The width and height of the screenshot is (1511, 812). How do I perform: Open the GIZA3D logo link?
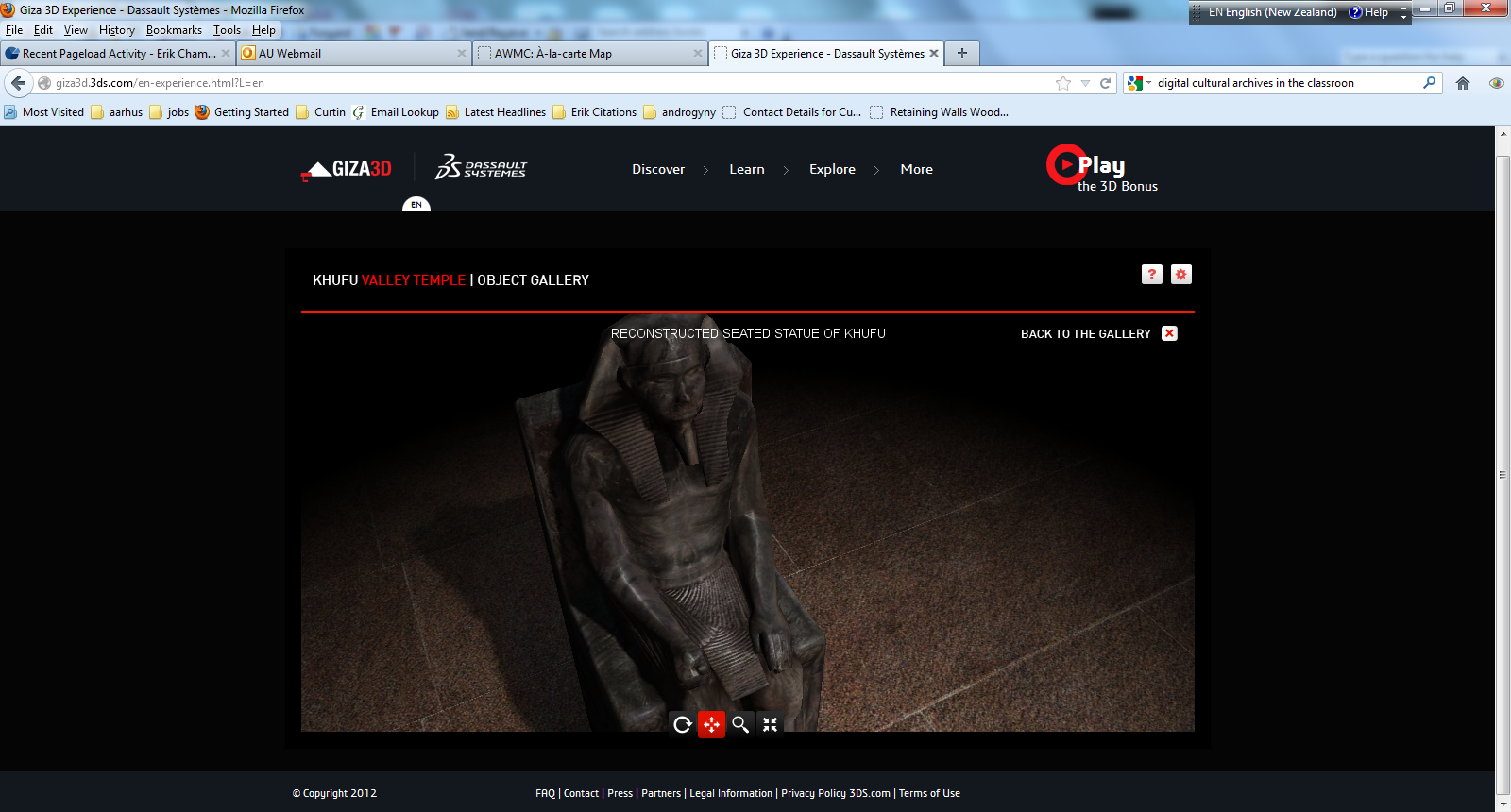tap(346, 169)
